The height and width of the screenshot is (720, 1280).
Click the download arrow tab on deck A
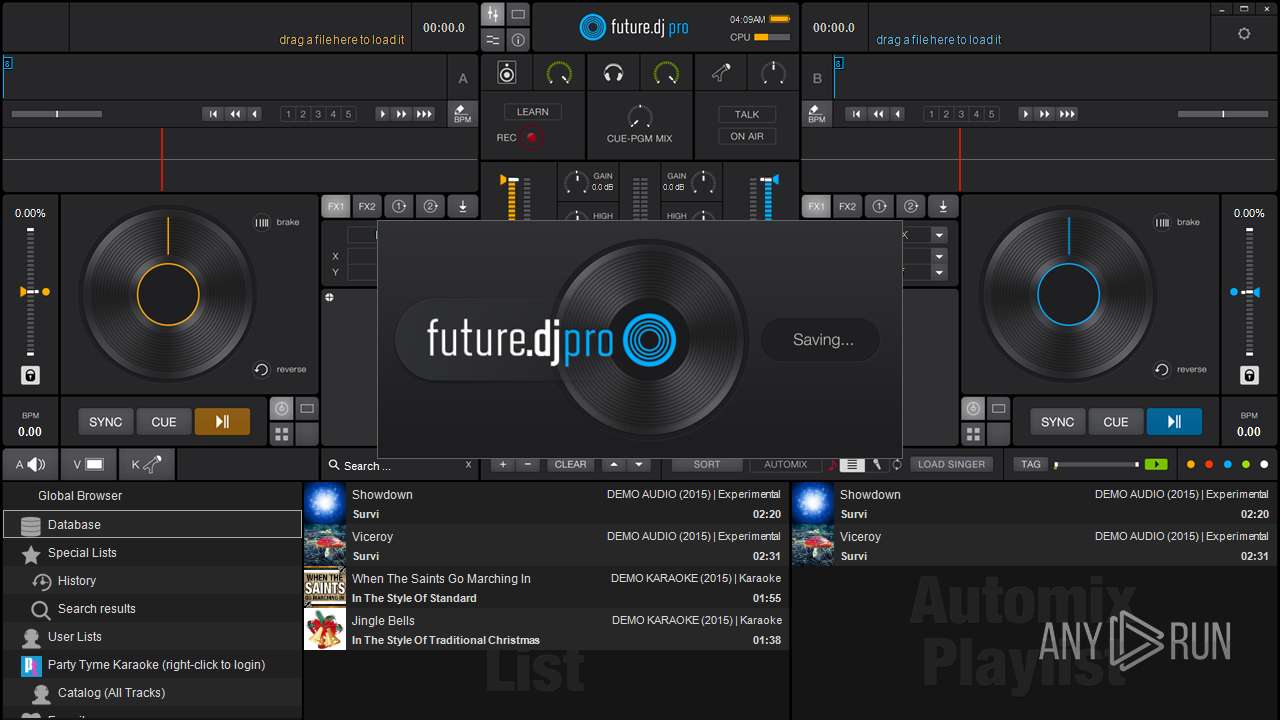(x=462, y=207)
